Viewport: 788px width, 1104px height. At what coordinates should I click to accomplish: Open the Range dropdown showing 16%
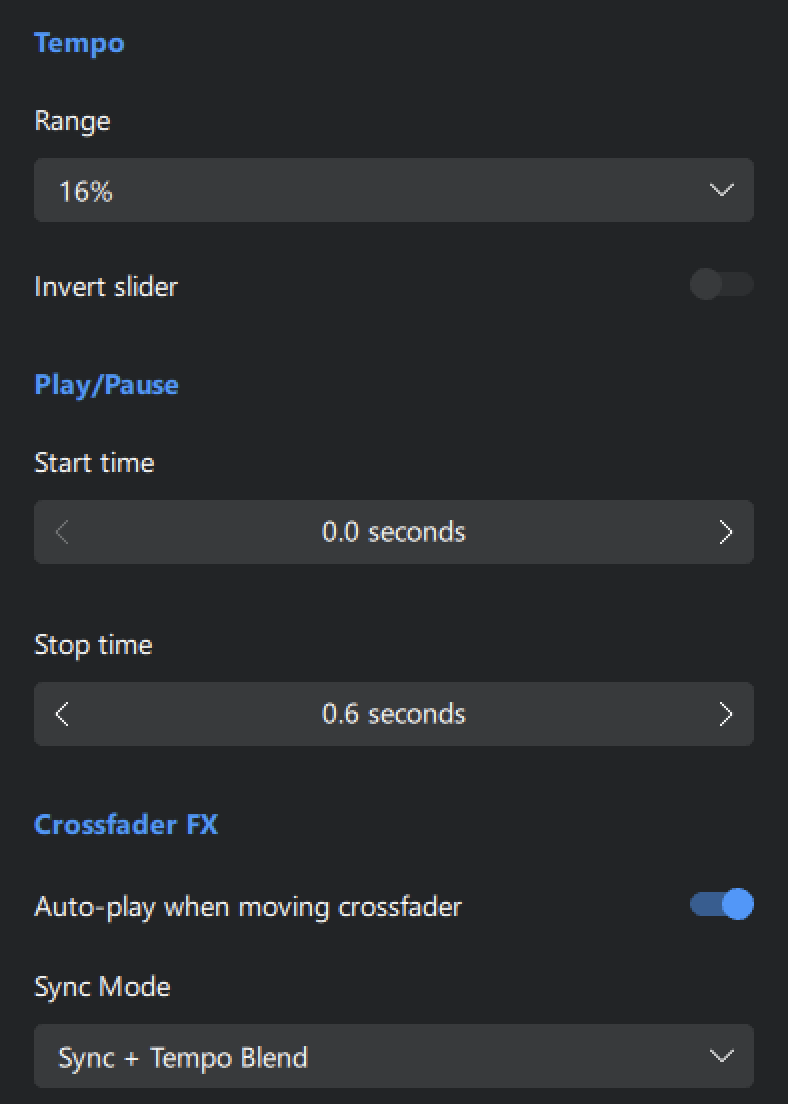pos(394,190)
